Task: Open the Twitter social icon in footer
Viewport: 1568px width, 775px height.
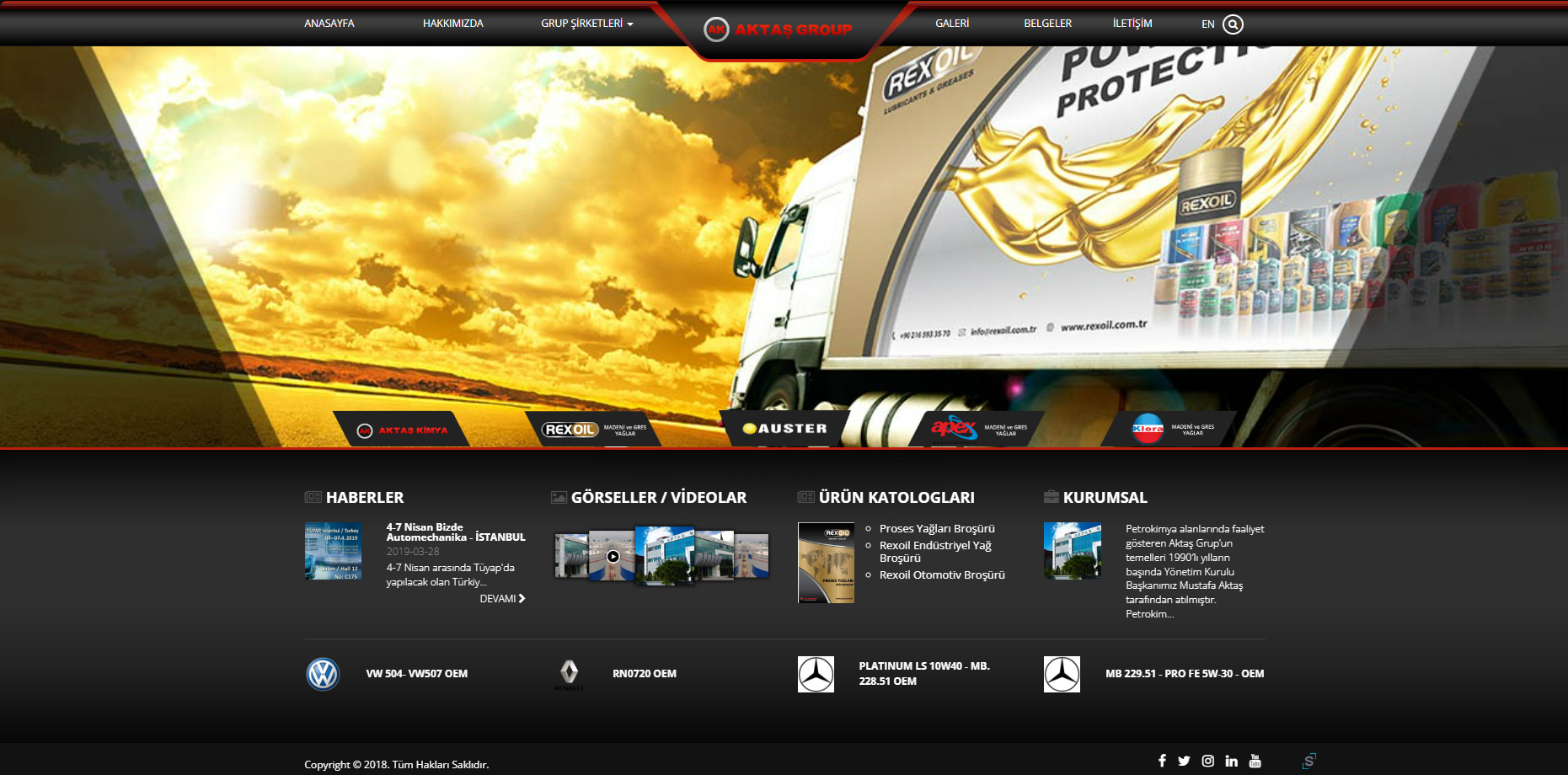Action: click(1184, 761)
